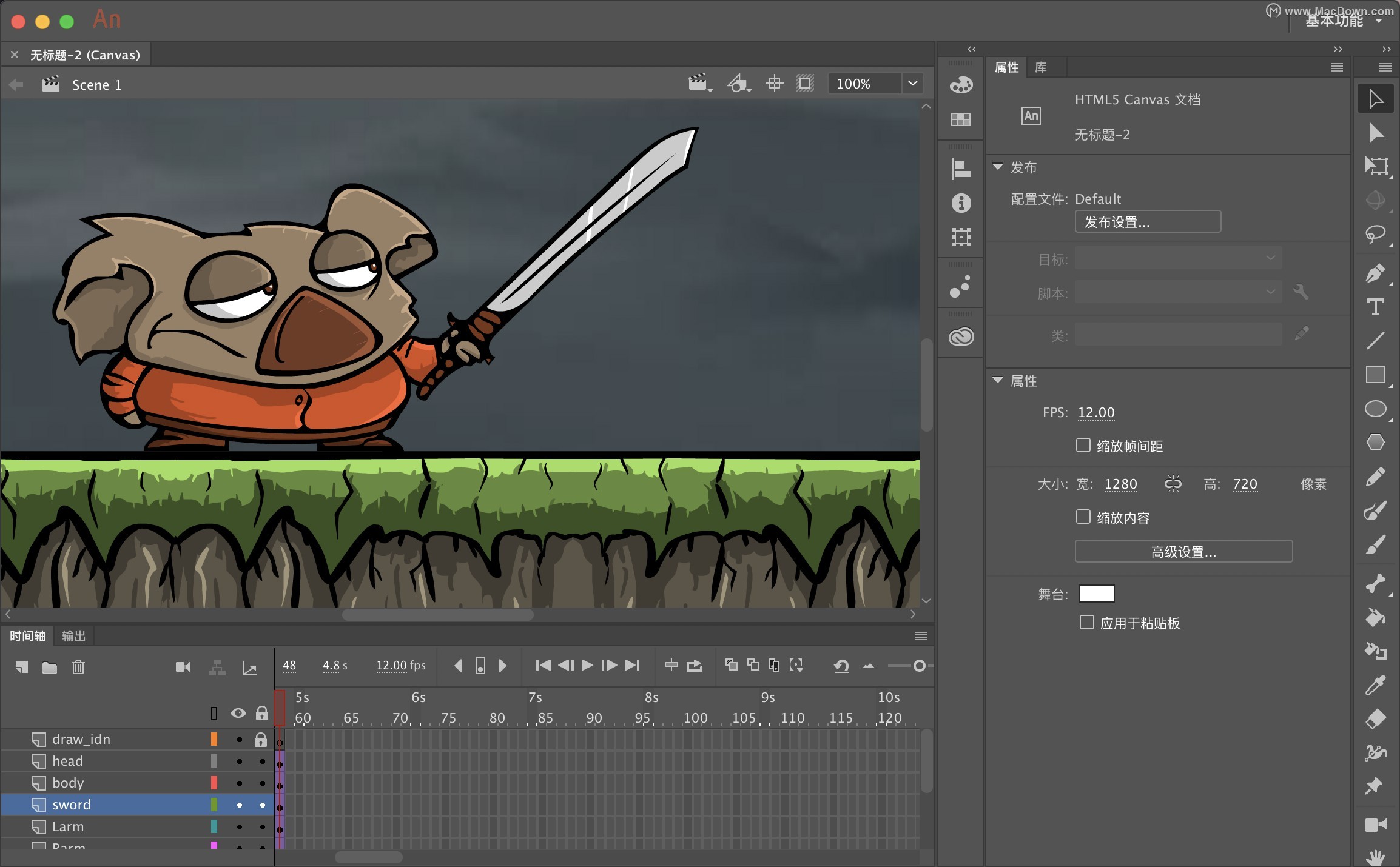Toggle lock all layers padlock icon
This screenshot has height=867, width=1400.
[x=261, y=713]
